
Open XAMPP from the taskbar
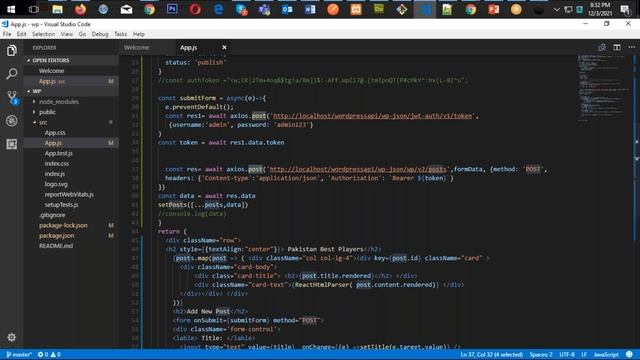click(x=356, y=9)
